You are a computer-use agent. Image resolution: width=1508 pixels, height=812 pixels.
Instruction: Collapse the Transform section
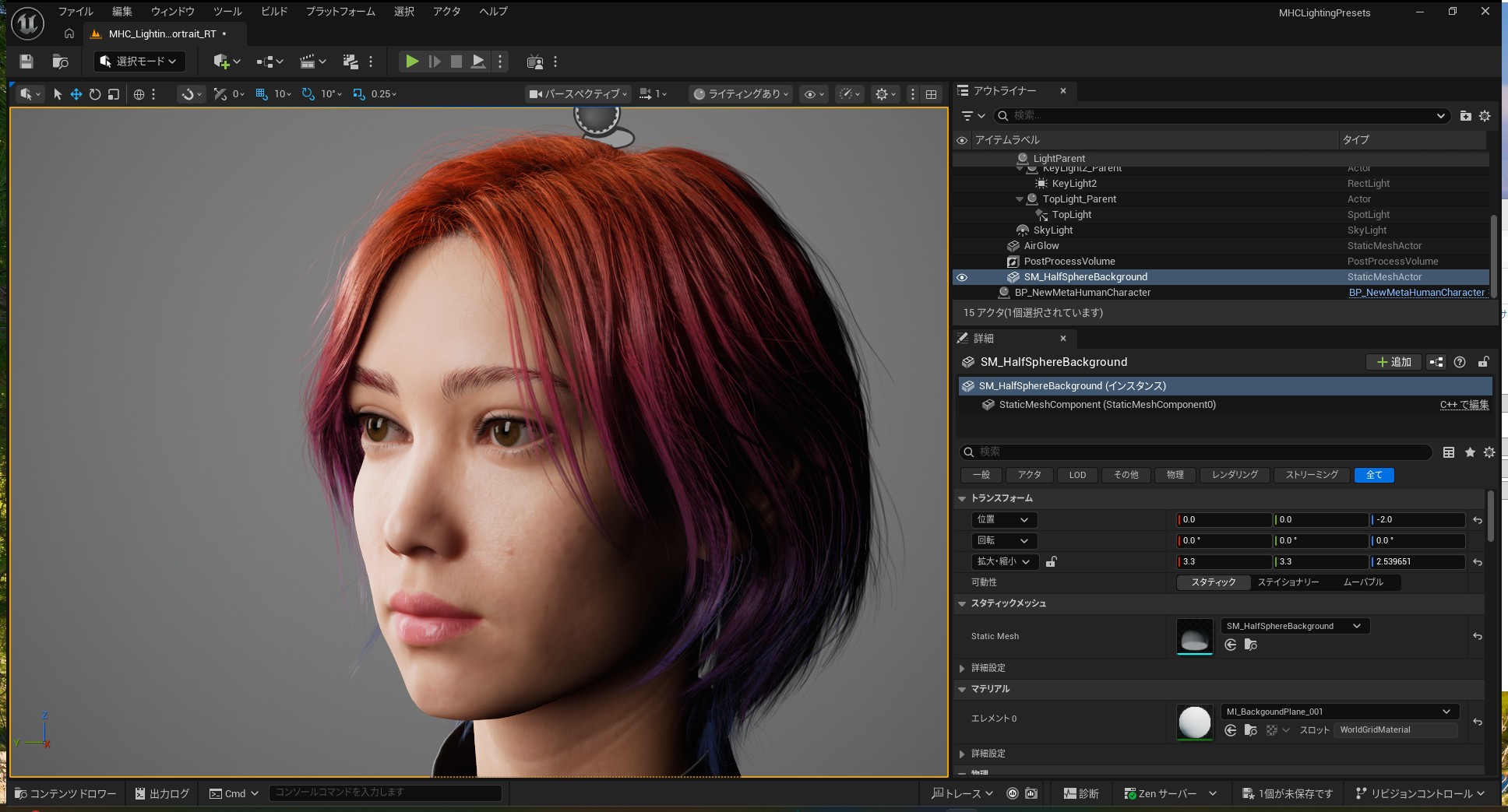tap(962, 498)
